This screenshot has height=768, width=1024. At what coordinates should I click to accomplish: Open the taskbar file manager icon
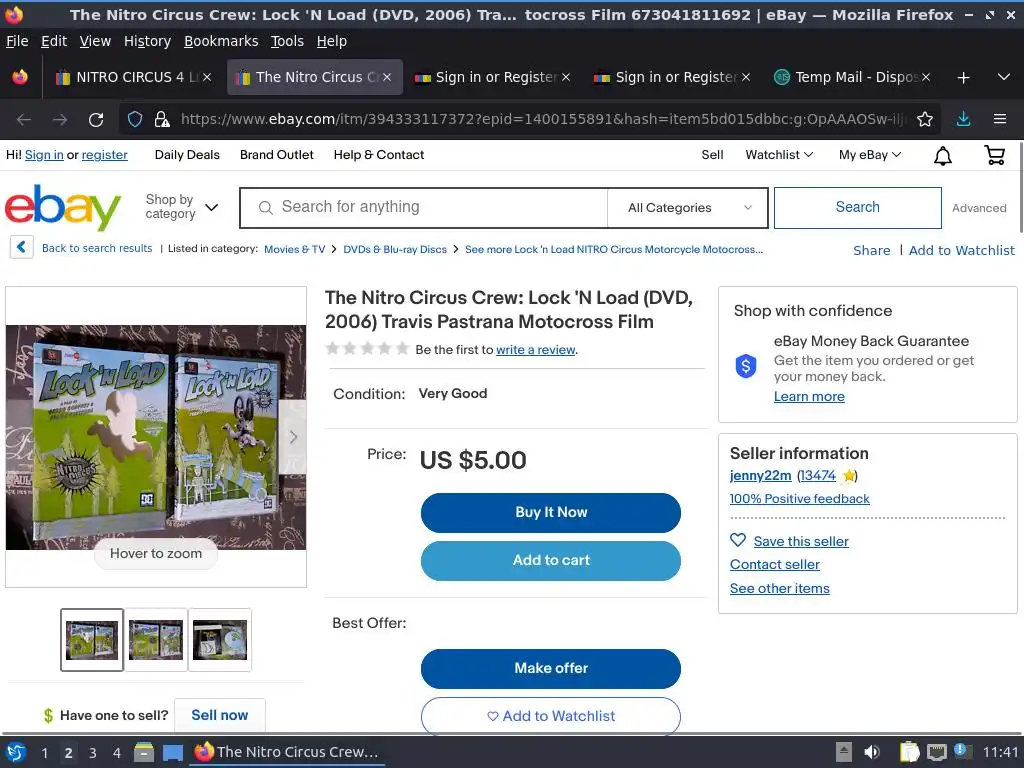coord(144,752)
